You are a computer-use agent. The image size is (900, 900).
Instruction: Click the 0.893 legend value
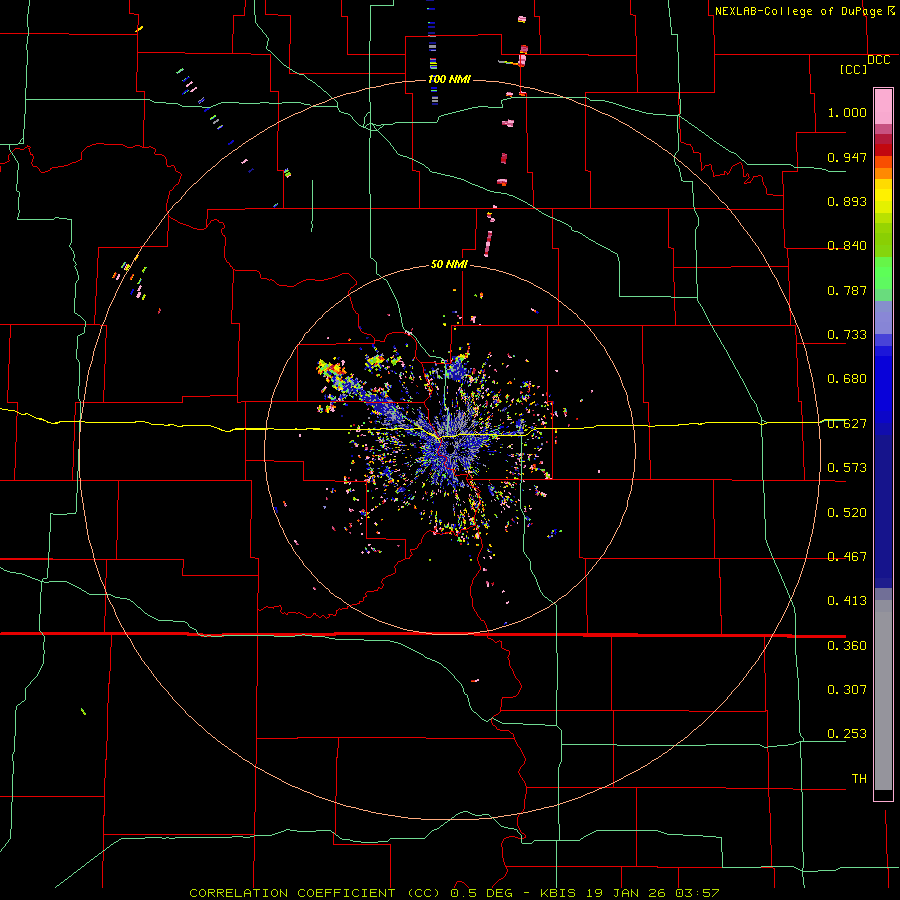click(x=847, y=201)
